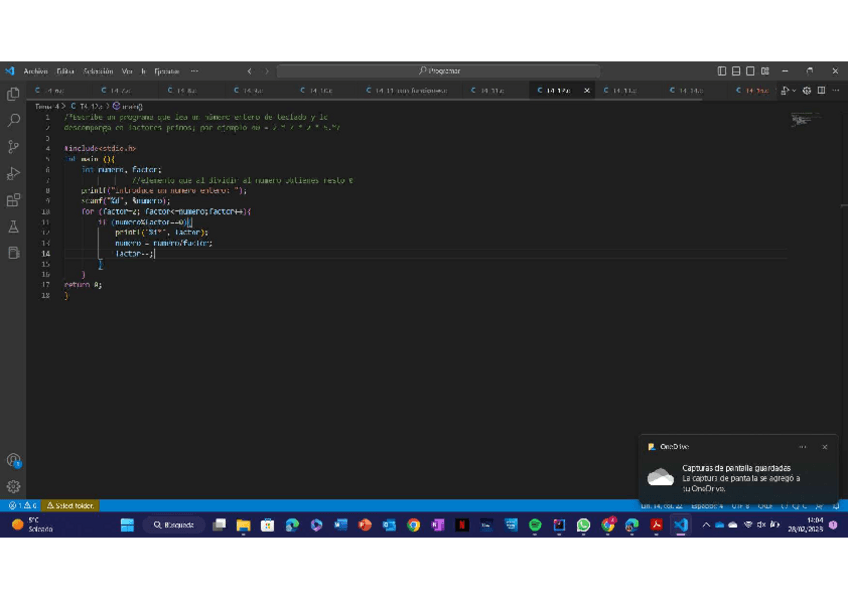Image resolution: width=848 pixels, height=599 pixels.
Task: Toggle the secondary sidebar layout button
Action: pos(750,71)
